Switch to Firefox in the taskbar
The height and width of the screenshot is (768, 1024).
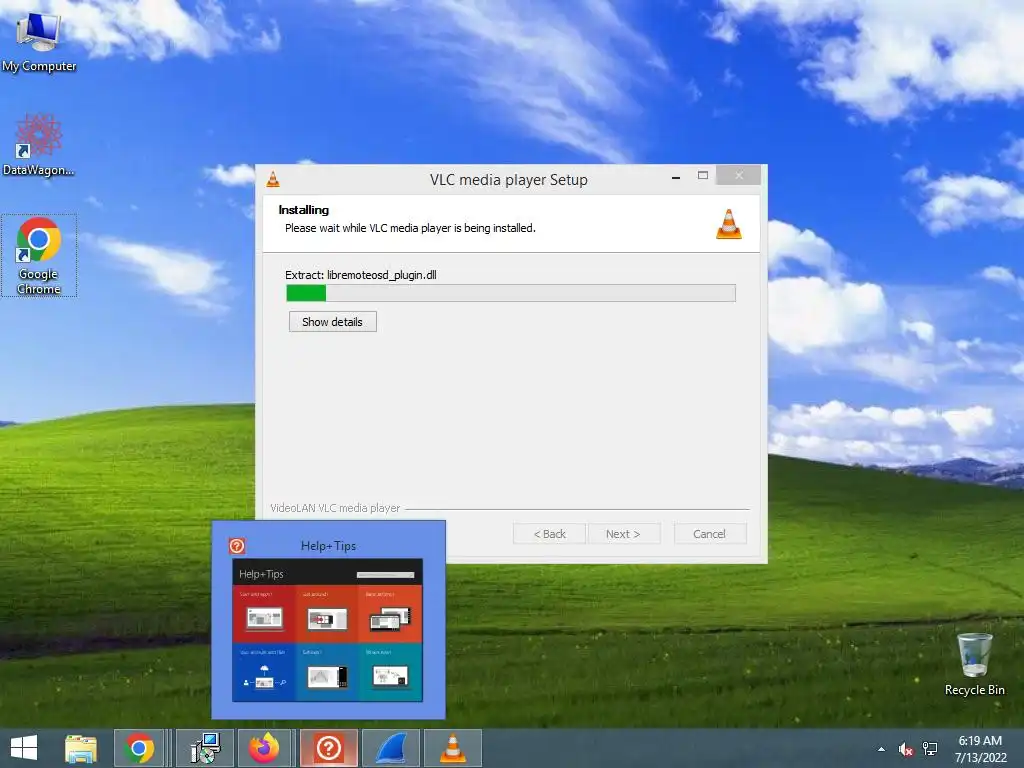[x=264, y=748]
